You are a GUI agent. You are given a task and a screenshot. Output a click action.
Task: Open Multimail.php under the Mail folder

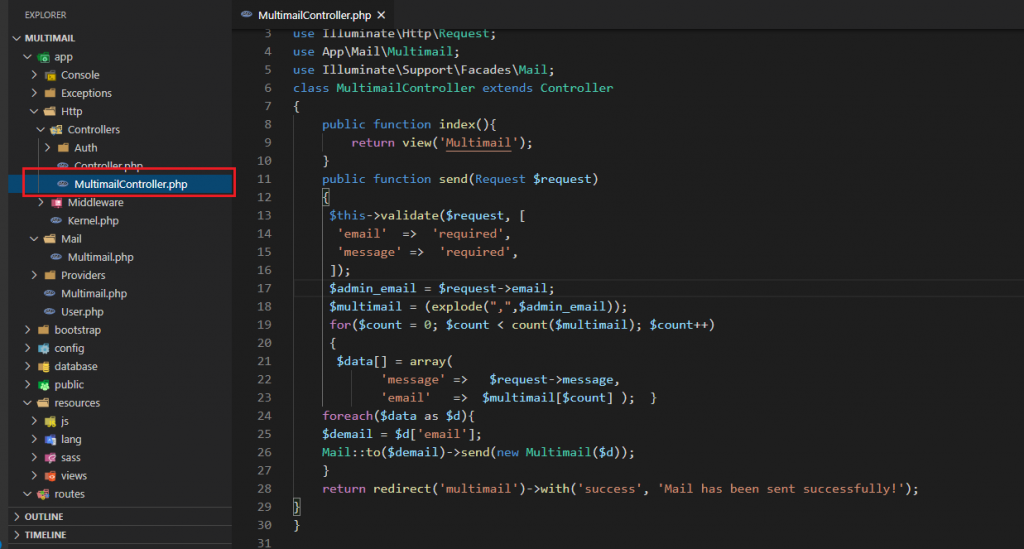100,257
